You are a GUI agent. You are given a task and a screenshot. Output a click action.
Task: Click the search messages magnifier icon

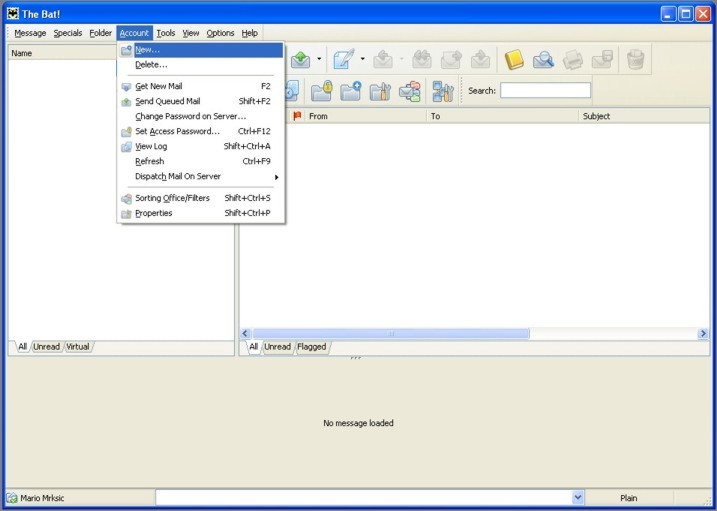click(x=543, y=59)
